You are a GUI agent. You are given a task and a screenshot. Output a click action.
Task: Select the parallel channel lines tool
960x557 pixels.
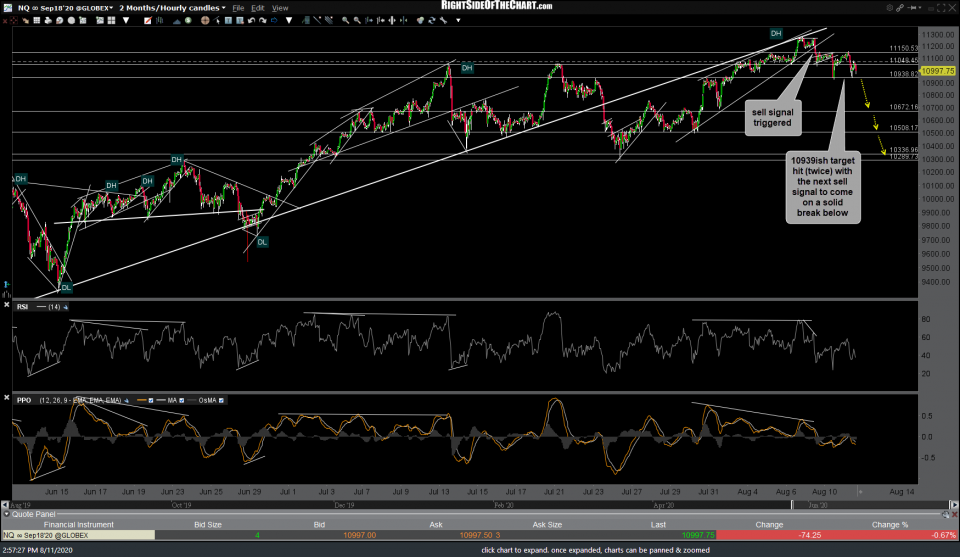point(329,20)
